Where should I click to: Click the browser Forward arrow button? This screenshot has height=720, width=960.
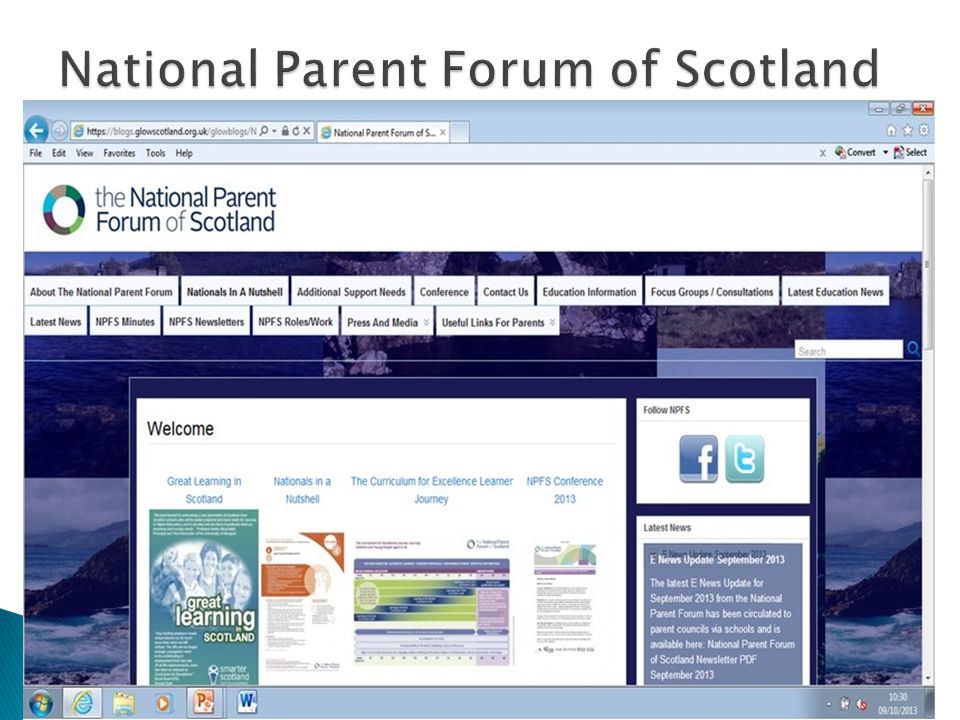(59, 130)
